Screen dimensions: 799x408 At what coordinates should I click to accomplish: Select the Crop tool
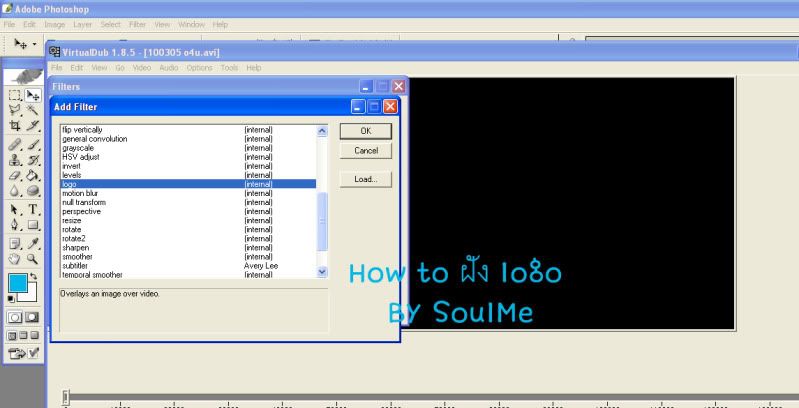(x=15, y=125)
